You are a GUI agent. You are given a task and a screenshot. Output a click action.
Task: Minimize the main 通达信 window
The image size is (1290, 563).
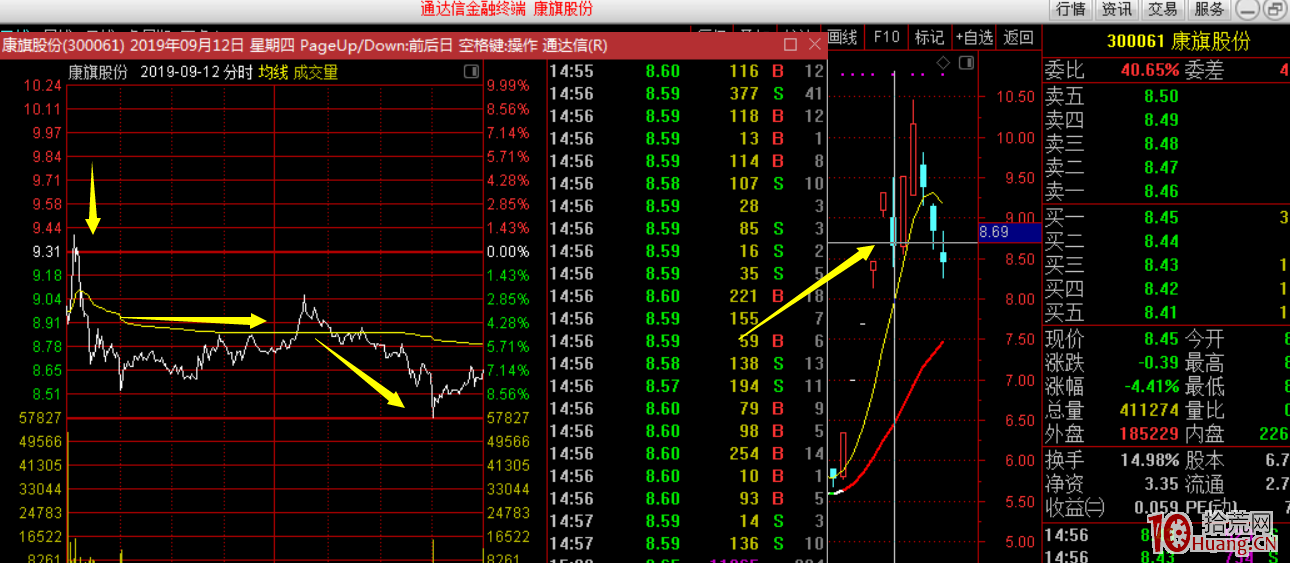pyautogui.click(x=1248, y=10)
